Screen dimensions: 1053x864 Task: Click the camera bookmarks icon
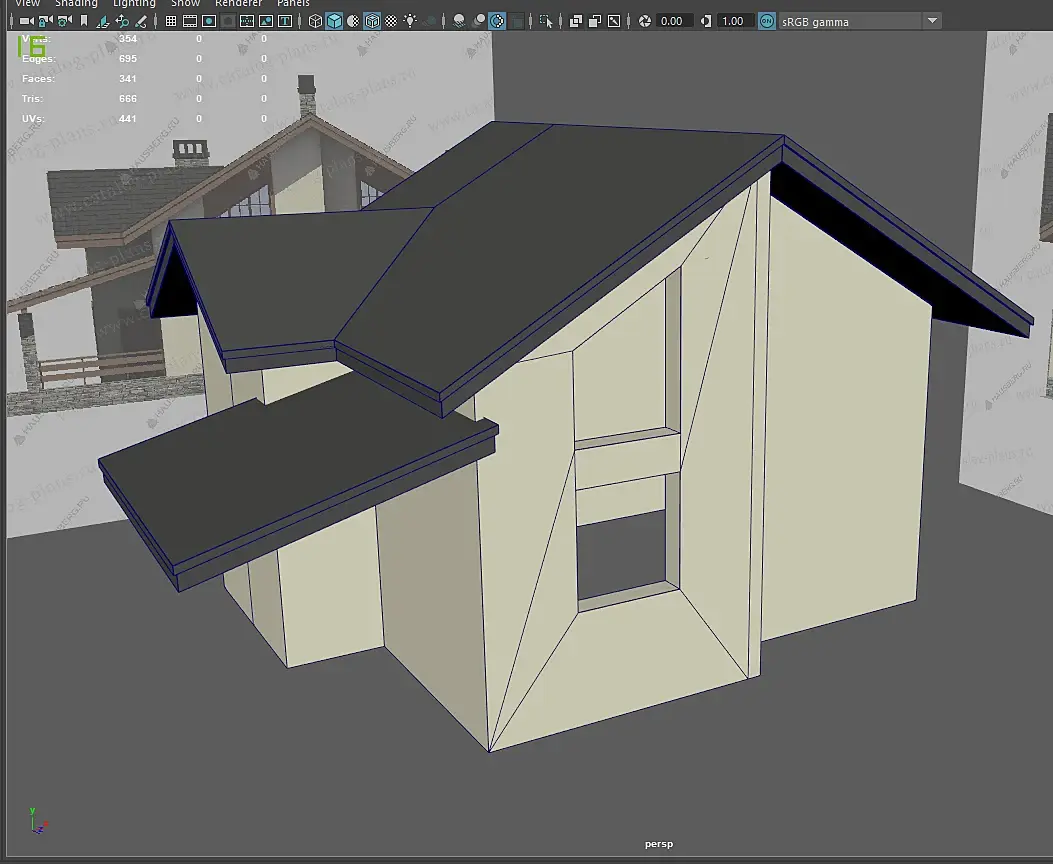[84, 21]
